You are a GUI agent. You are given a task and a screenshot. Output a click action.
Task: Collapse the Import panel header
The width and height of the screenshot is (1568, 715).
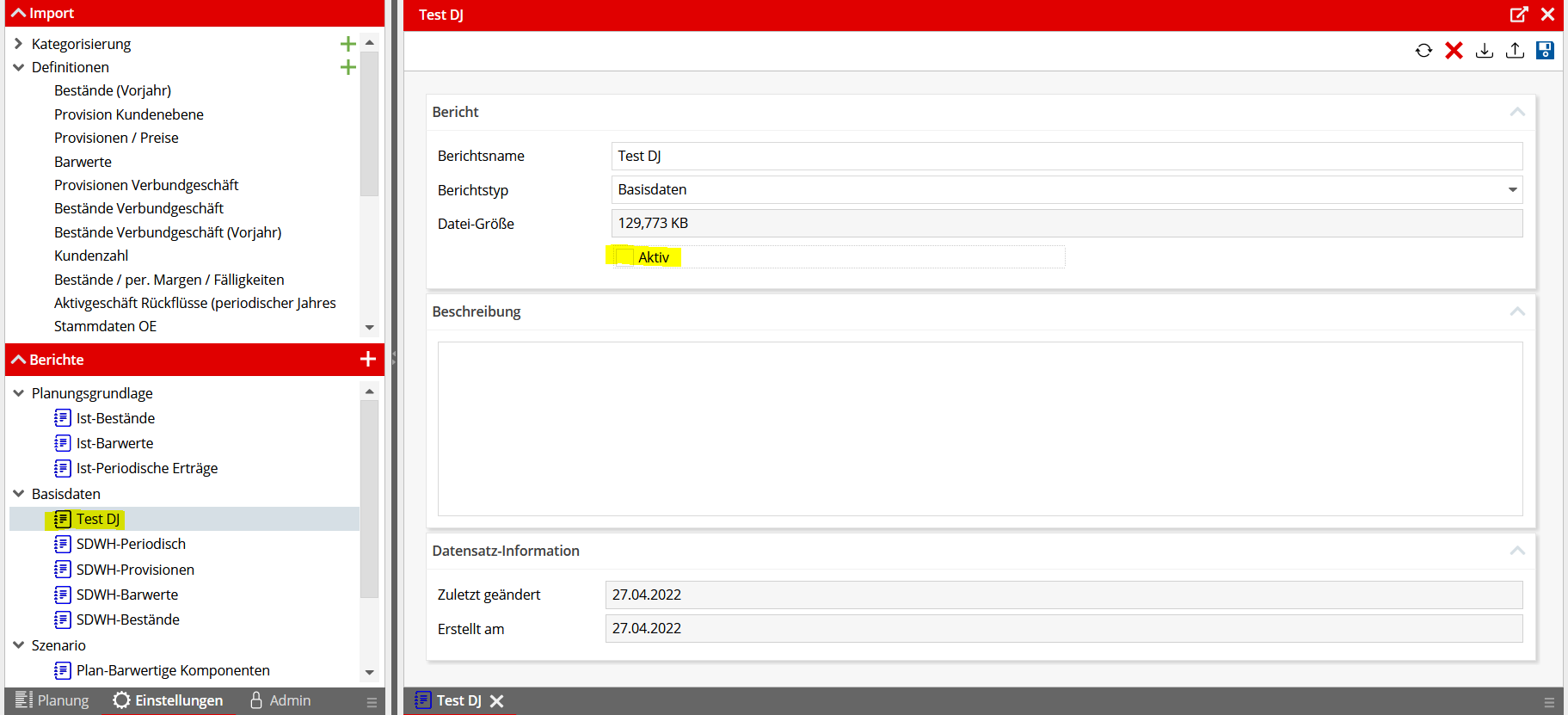click(18, 13)
